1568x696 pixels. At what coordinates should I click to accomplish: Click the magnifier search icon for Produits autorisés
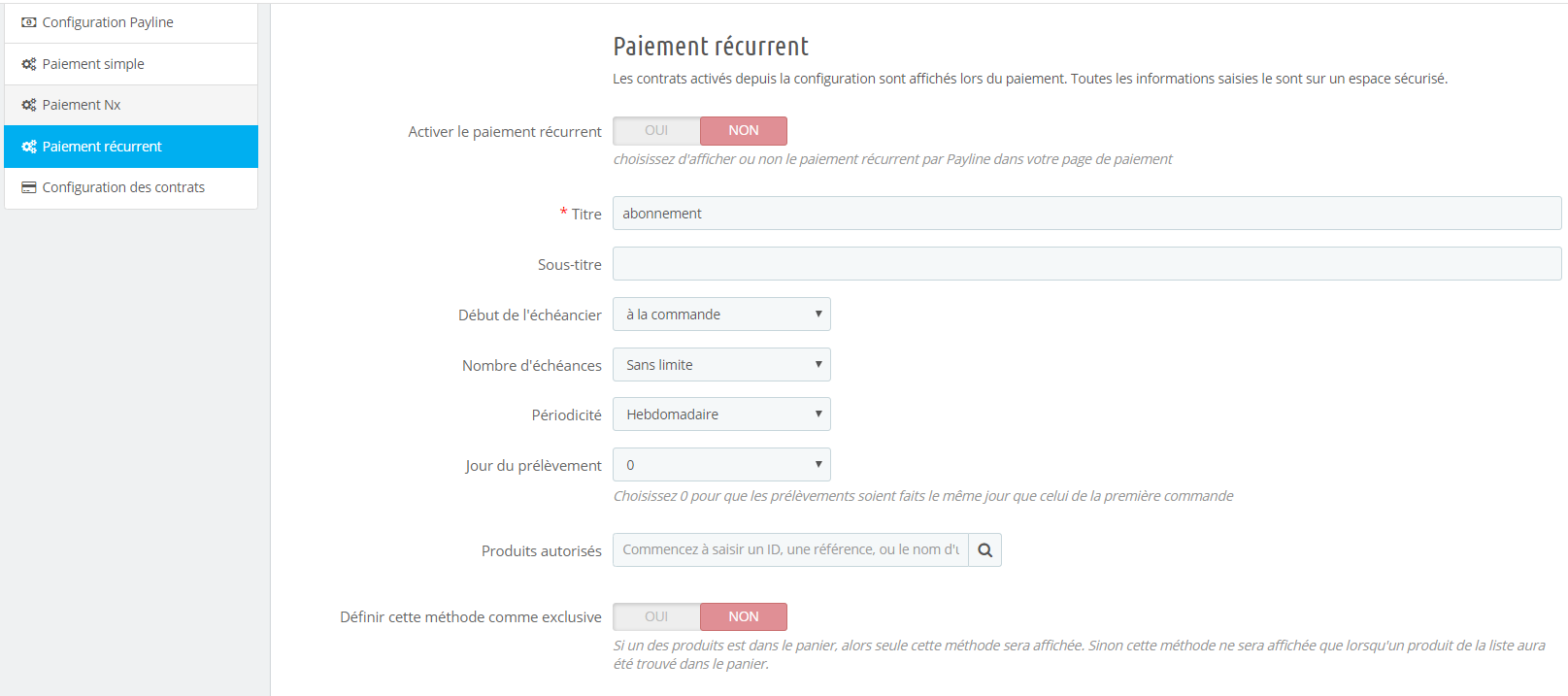(x=984, y=550)
